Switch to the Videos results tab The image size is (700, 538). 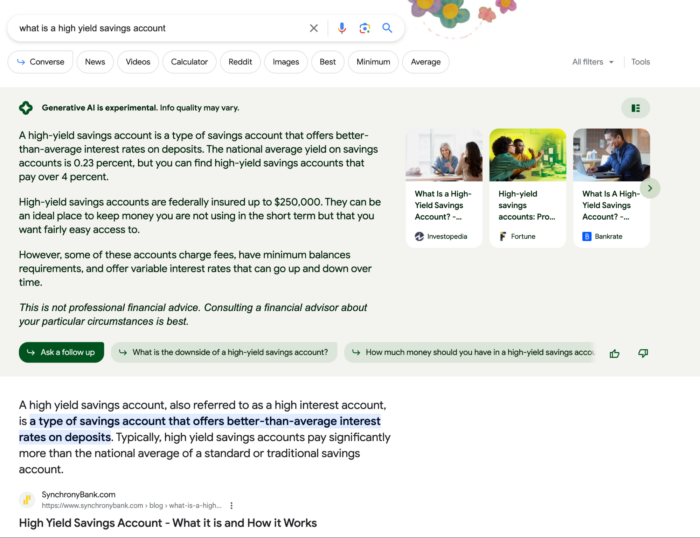138,62
